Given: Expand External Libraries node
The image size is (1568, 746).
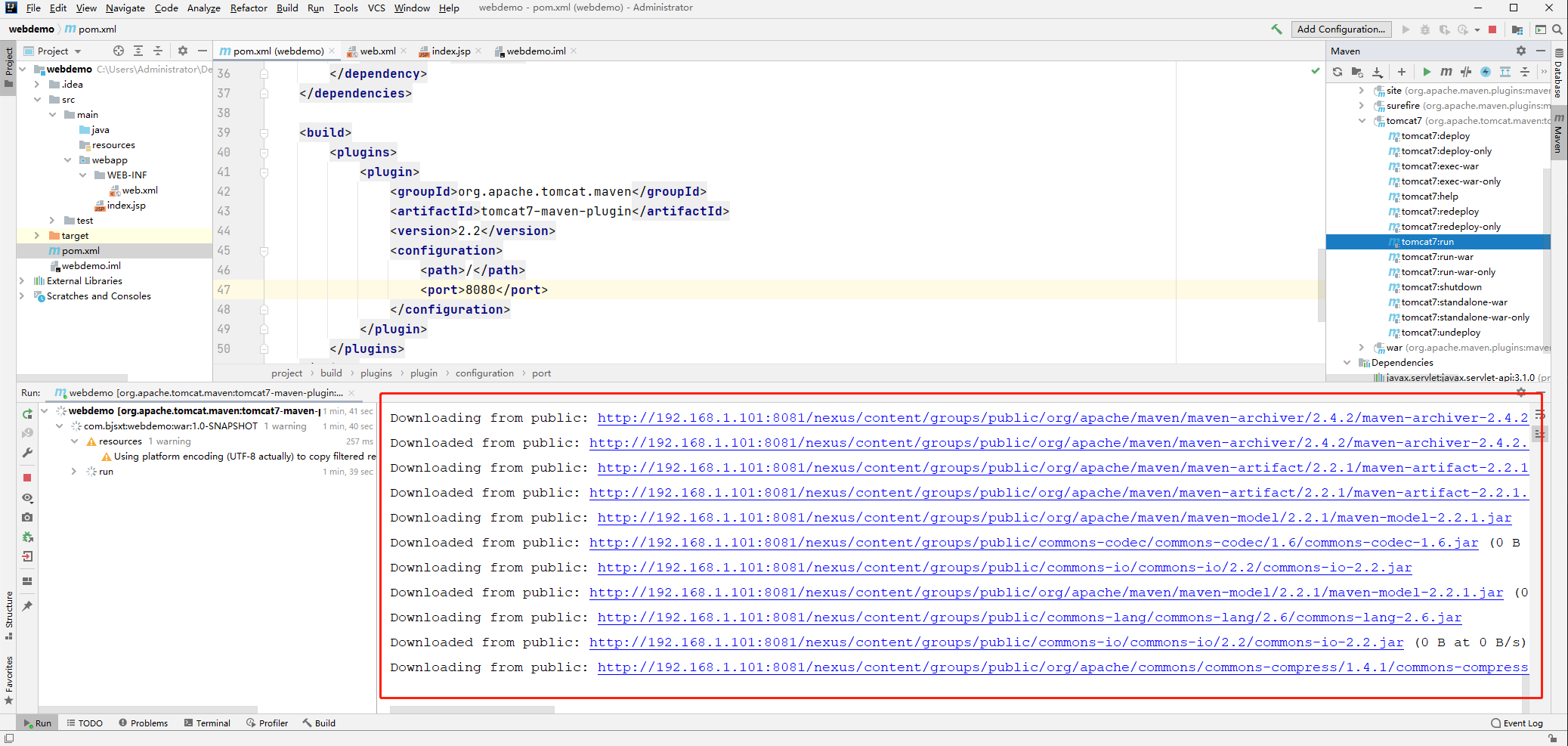Looking at the screenshot, I should (x=22, y=281).
